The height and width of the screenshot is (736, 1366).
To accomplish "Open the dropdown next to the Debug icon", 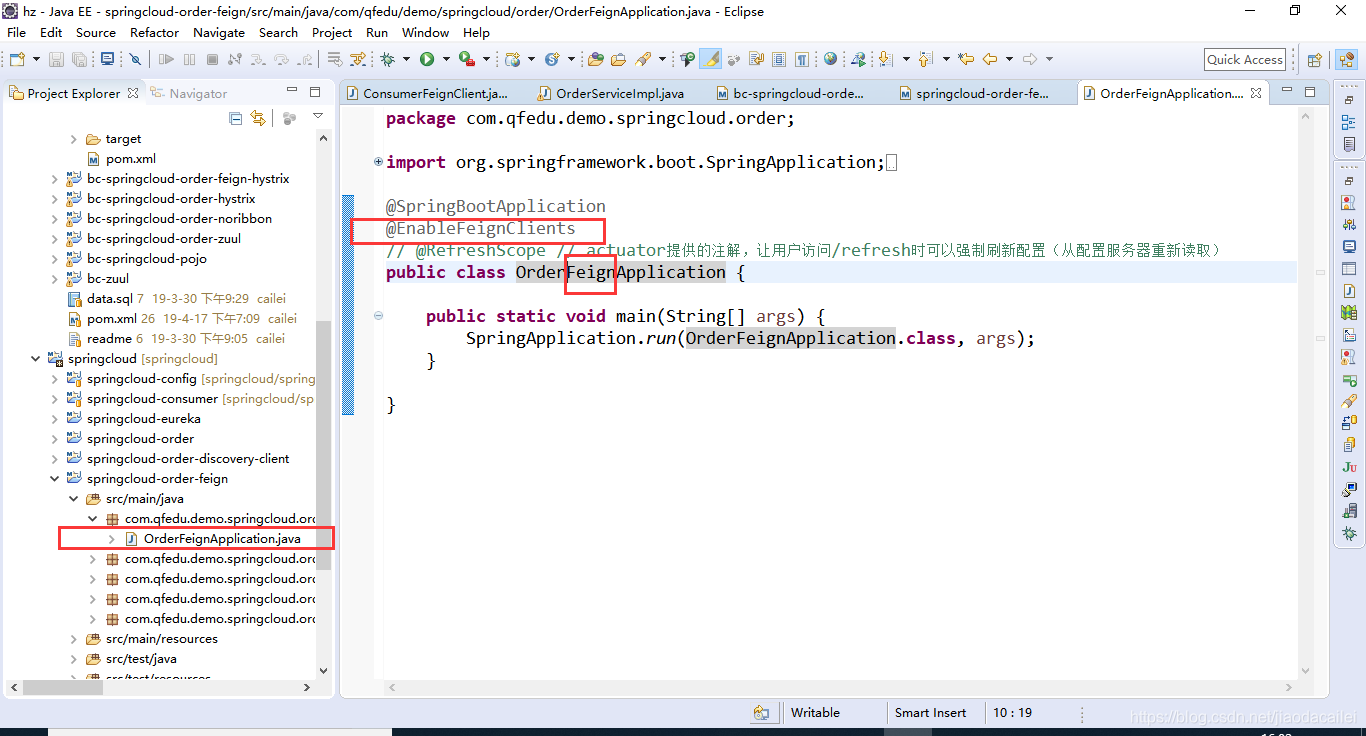I will click(406, 60).
